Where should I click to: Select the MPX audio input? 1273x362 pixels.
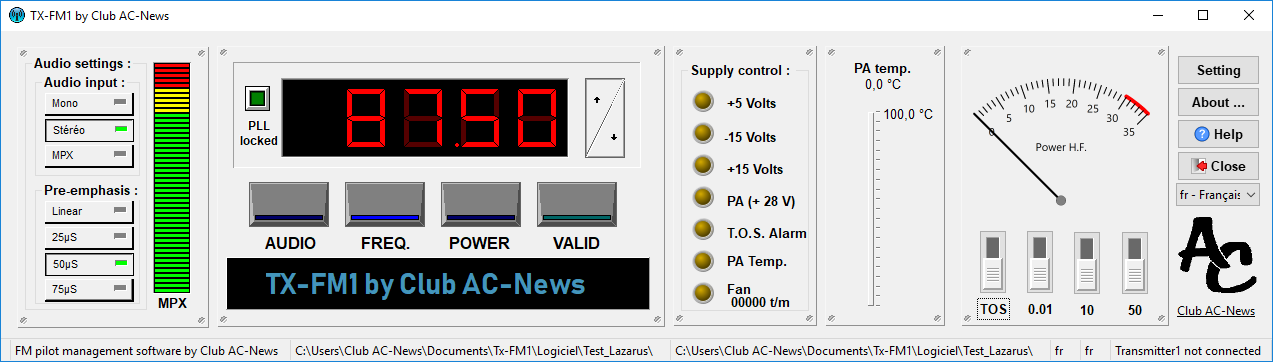pyautogui.click(x=89, y=156)
